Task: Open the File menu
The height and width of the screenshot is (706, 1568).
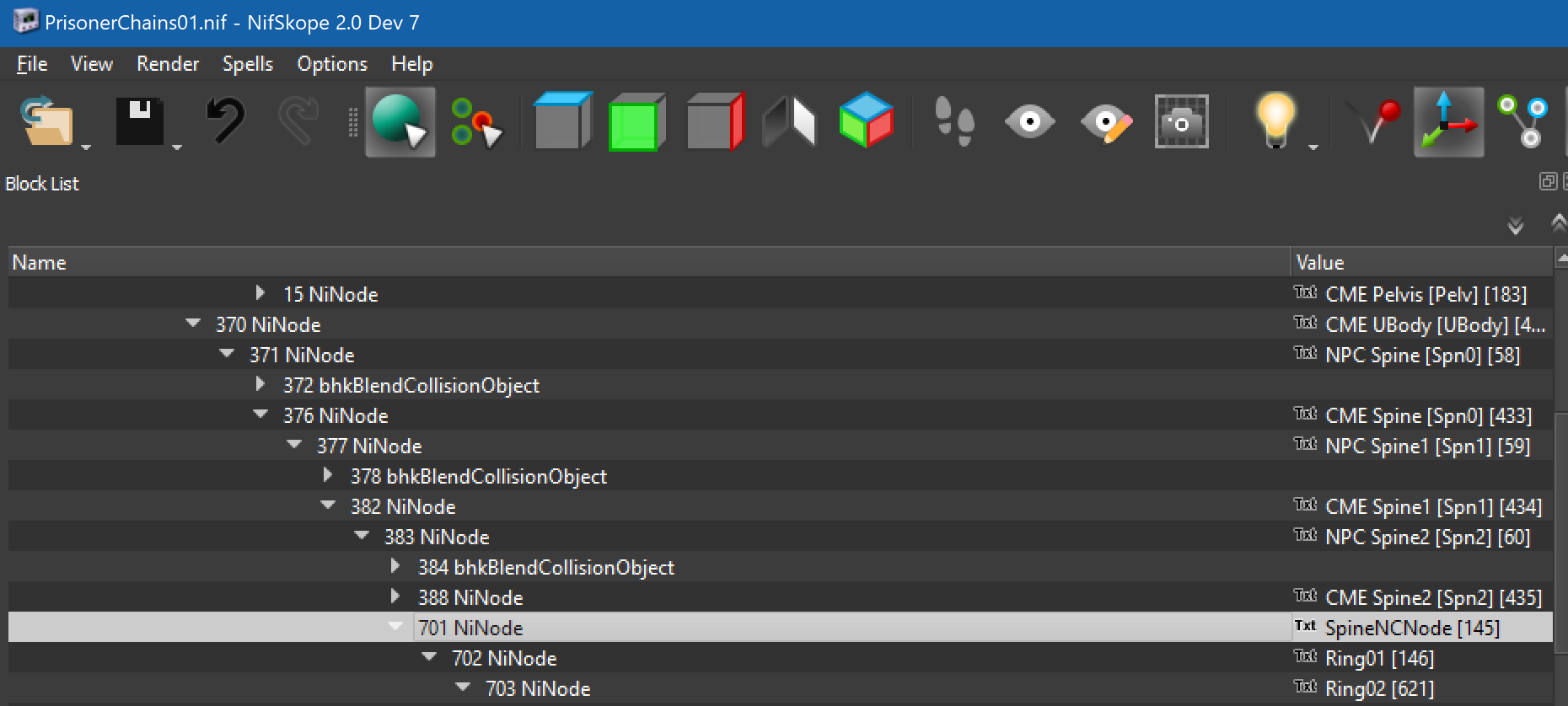Action: [x=32, y=64]
